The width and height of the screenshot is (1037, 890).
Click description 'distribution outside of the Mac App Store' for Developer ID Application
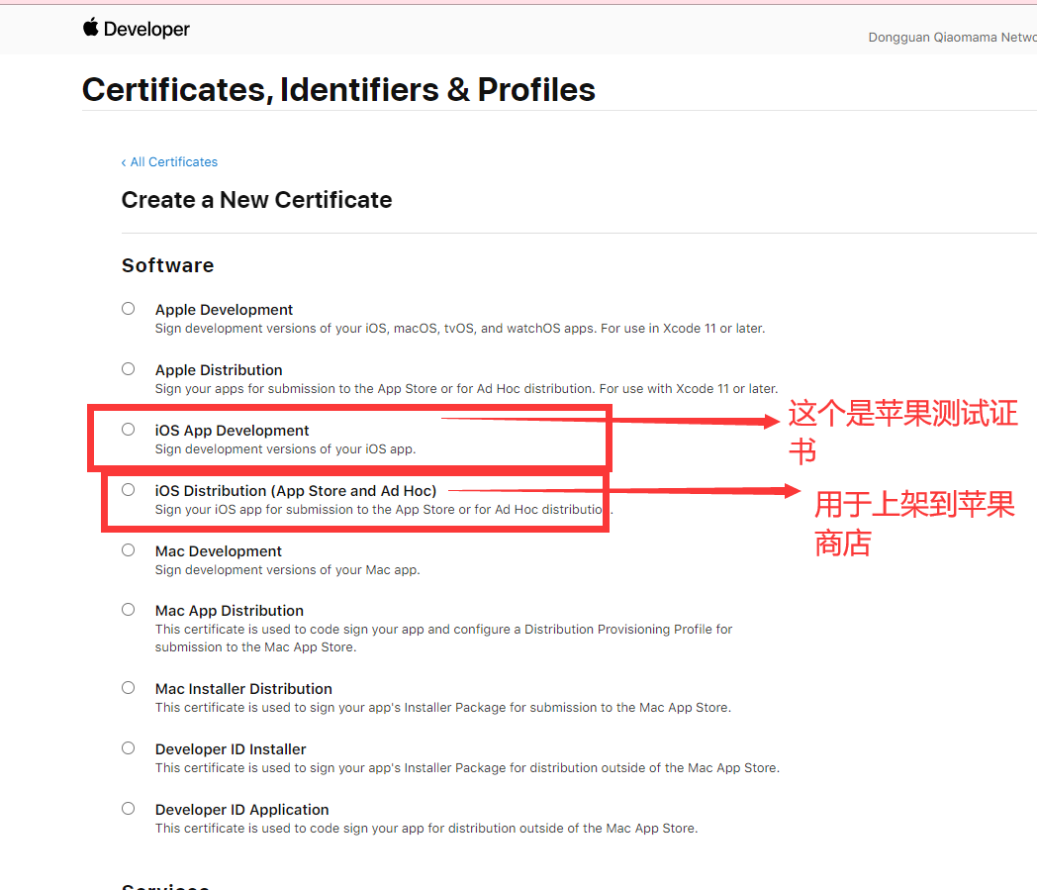pos(427,829)
